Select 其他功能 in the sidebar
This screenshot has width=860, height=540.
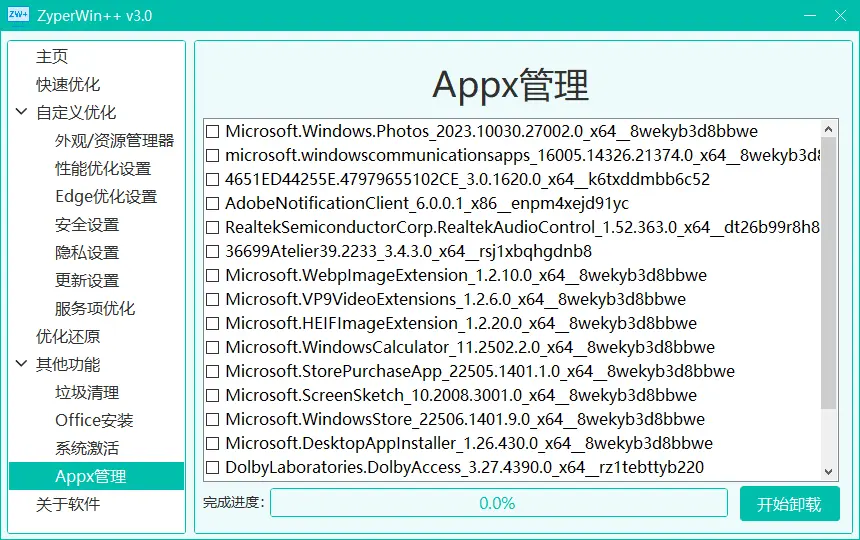click(68, 364)
